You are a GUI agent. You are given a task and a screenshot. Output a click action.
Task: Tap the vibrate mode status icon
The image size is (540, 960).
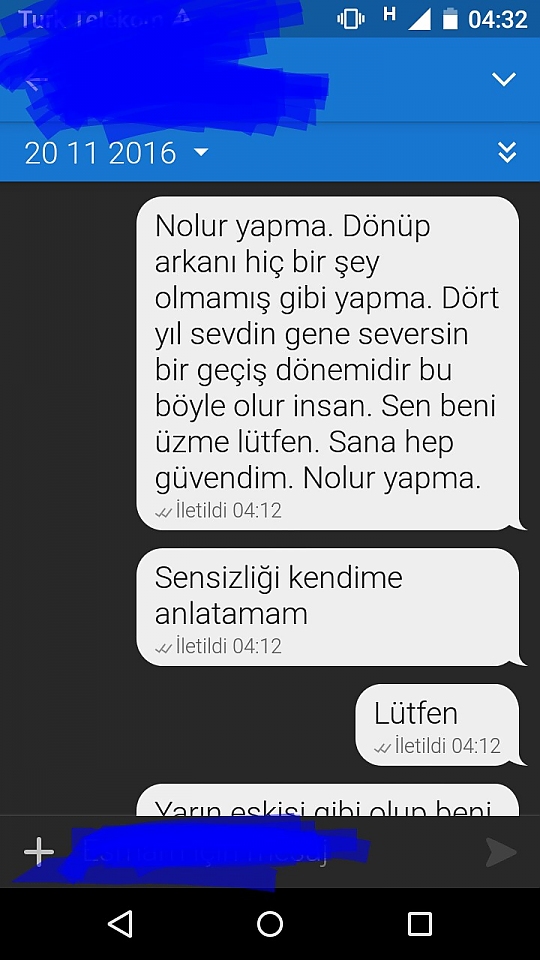click(x=351, y=19)
